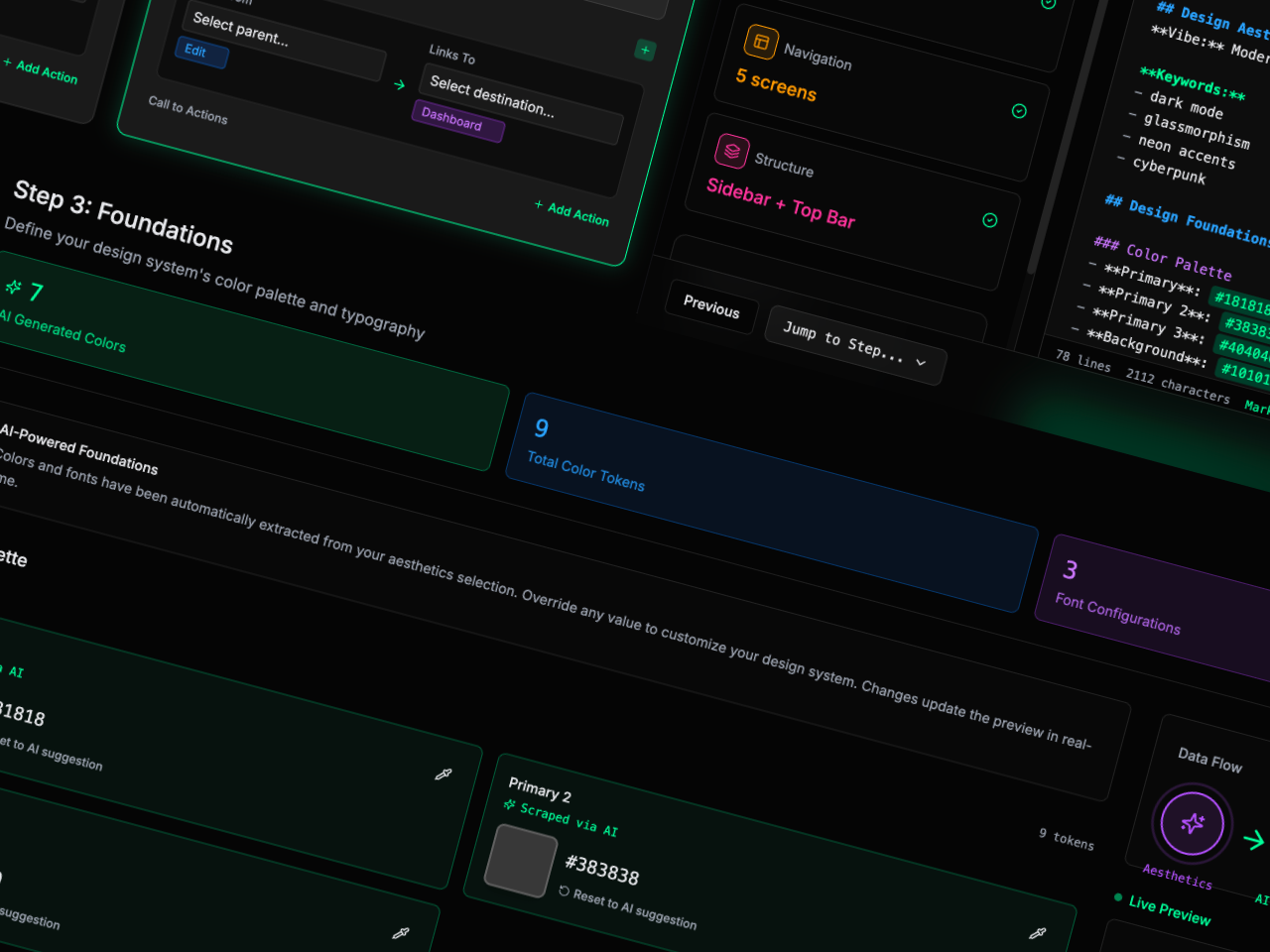This screenshot has width=1270, height=952.
Task: Click the green arrow before Links To
Action: click(x=399, y=85)
